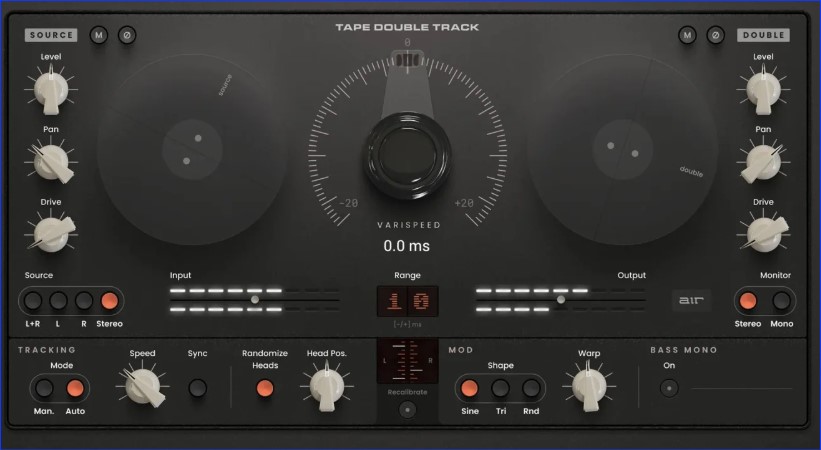Click the double tape reel
Screen dimensions: 821x450
(x=623, y=149)
